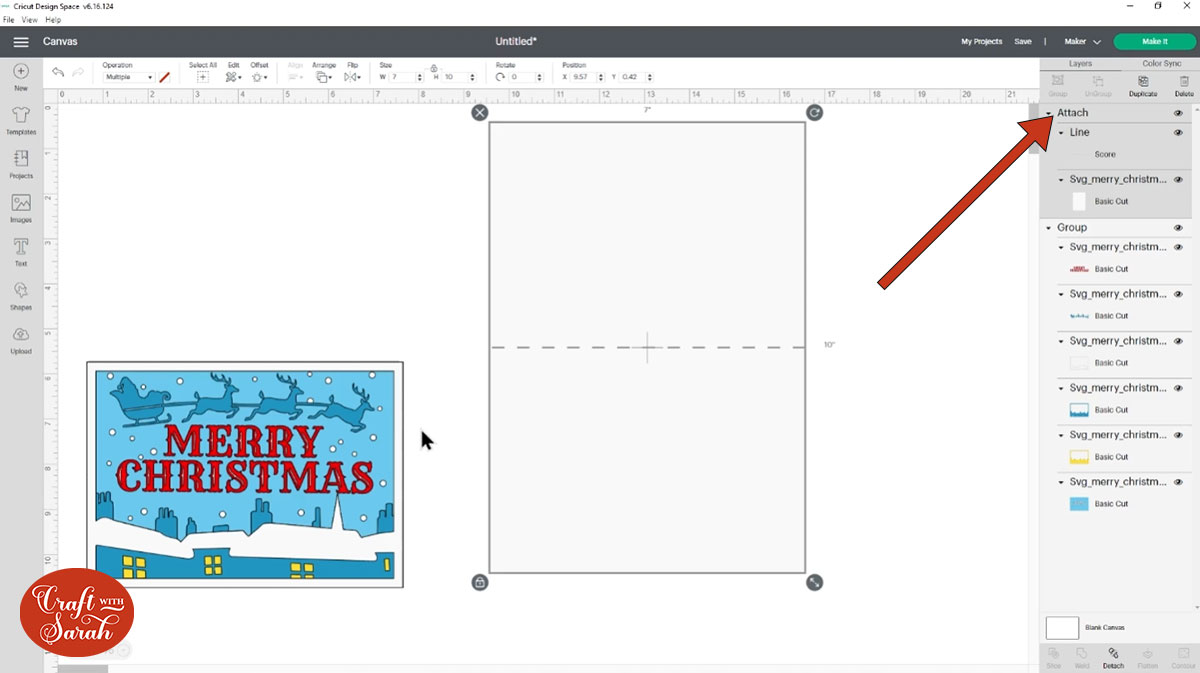Image resolution: width=1200 pixels, height=673 pixels.
Task: Open the Help menu
Action: click(x=53, y=20)
